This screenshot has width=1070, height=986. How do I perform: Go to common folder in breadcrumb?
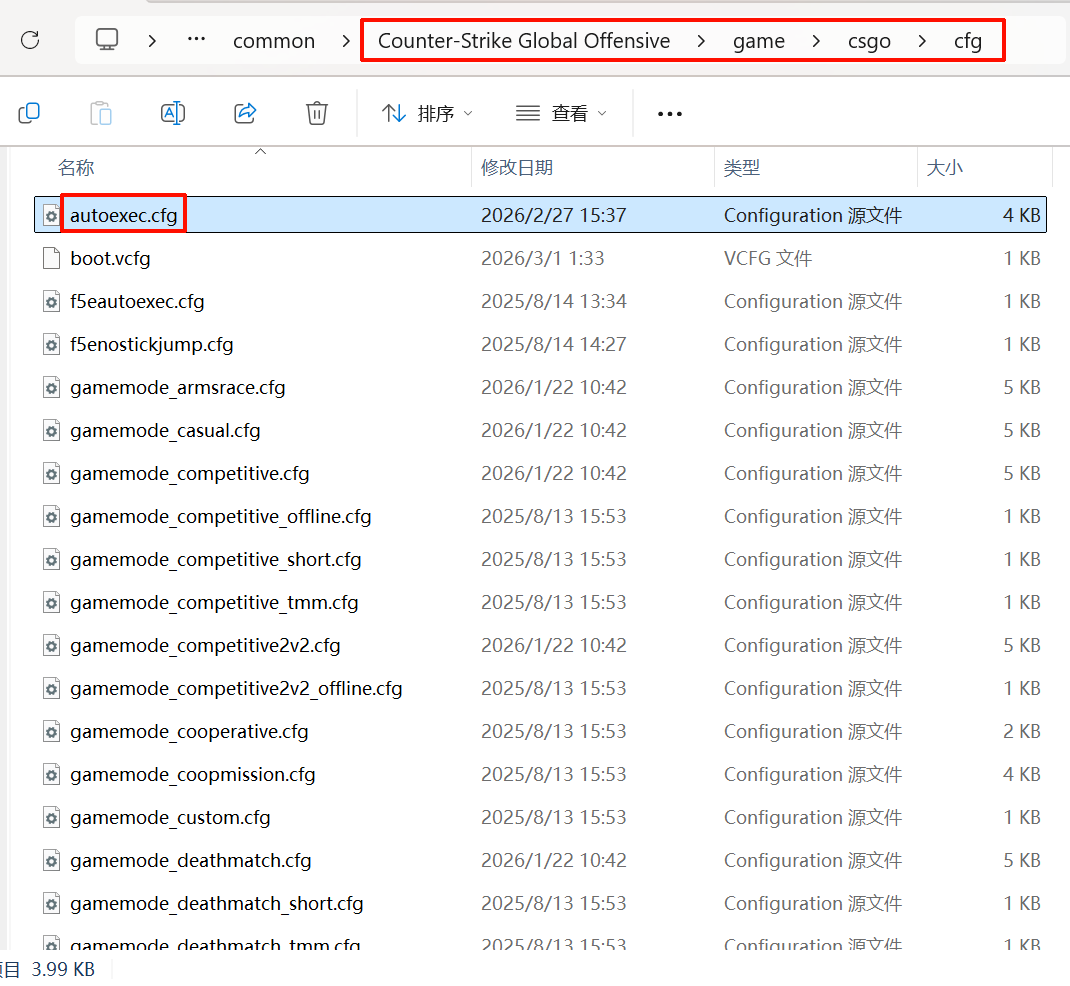(274, 41)
